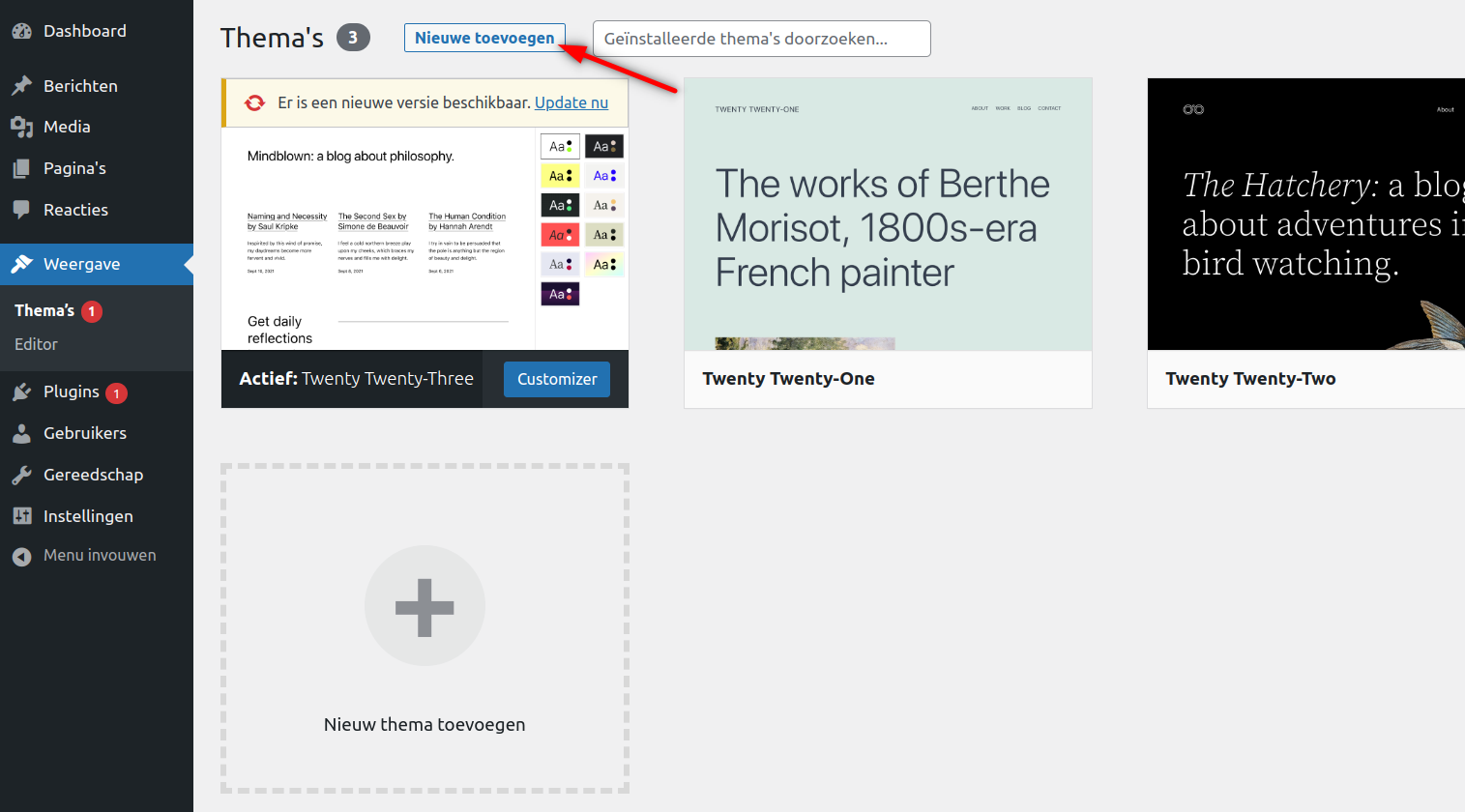Open the Berichten menu item

pyautogui.click(x=97, y=86)
